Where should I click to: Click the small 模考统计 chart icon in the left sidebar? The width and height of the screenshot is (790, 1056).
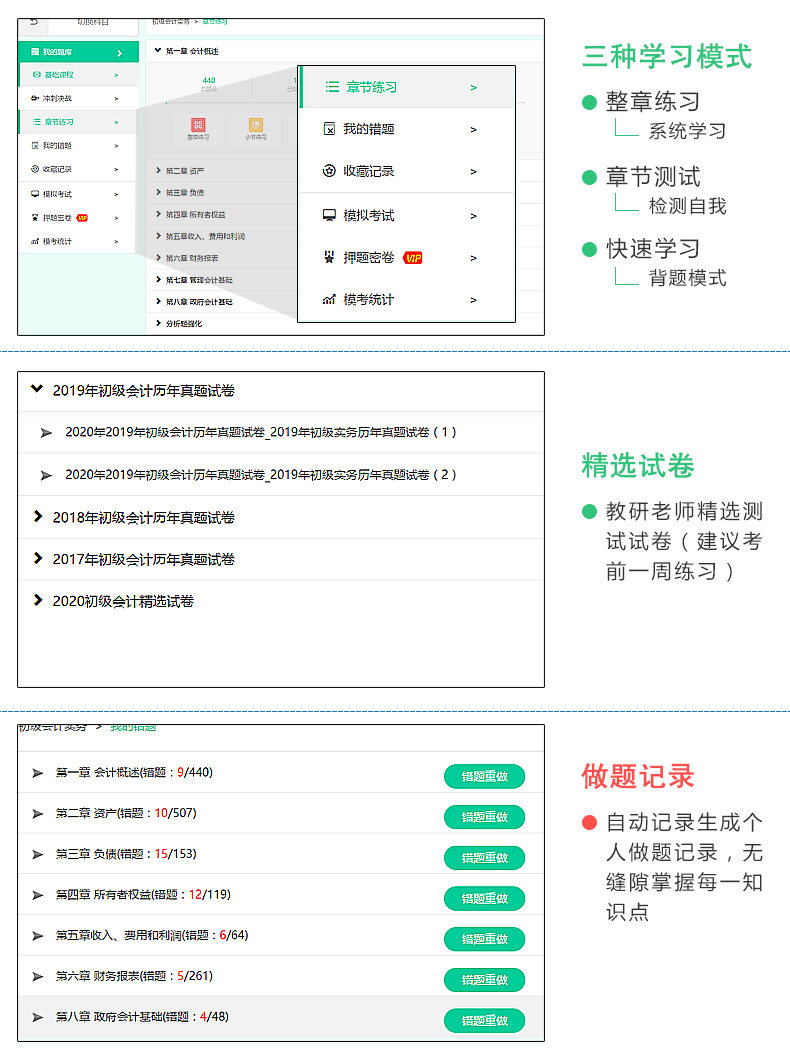(35, 241)
